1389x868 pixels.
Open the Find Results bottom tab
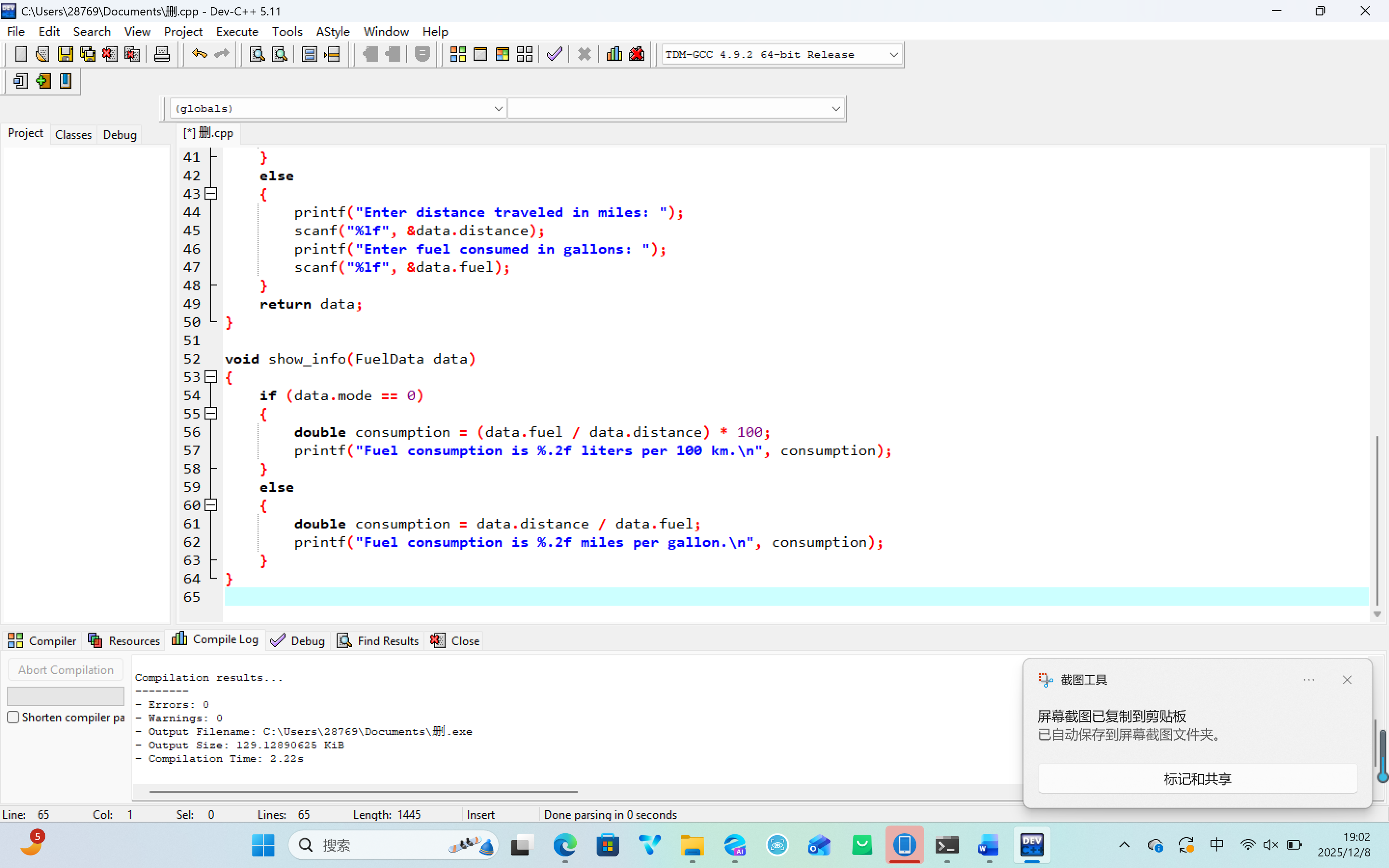click(378, 641)
